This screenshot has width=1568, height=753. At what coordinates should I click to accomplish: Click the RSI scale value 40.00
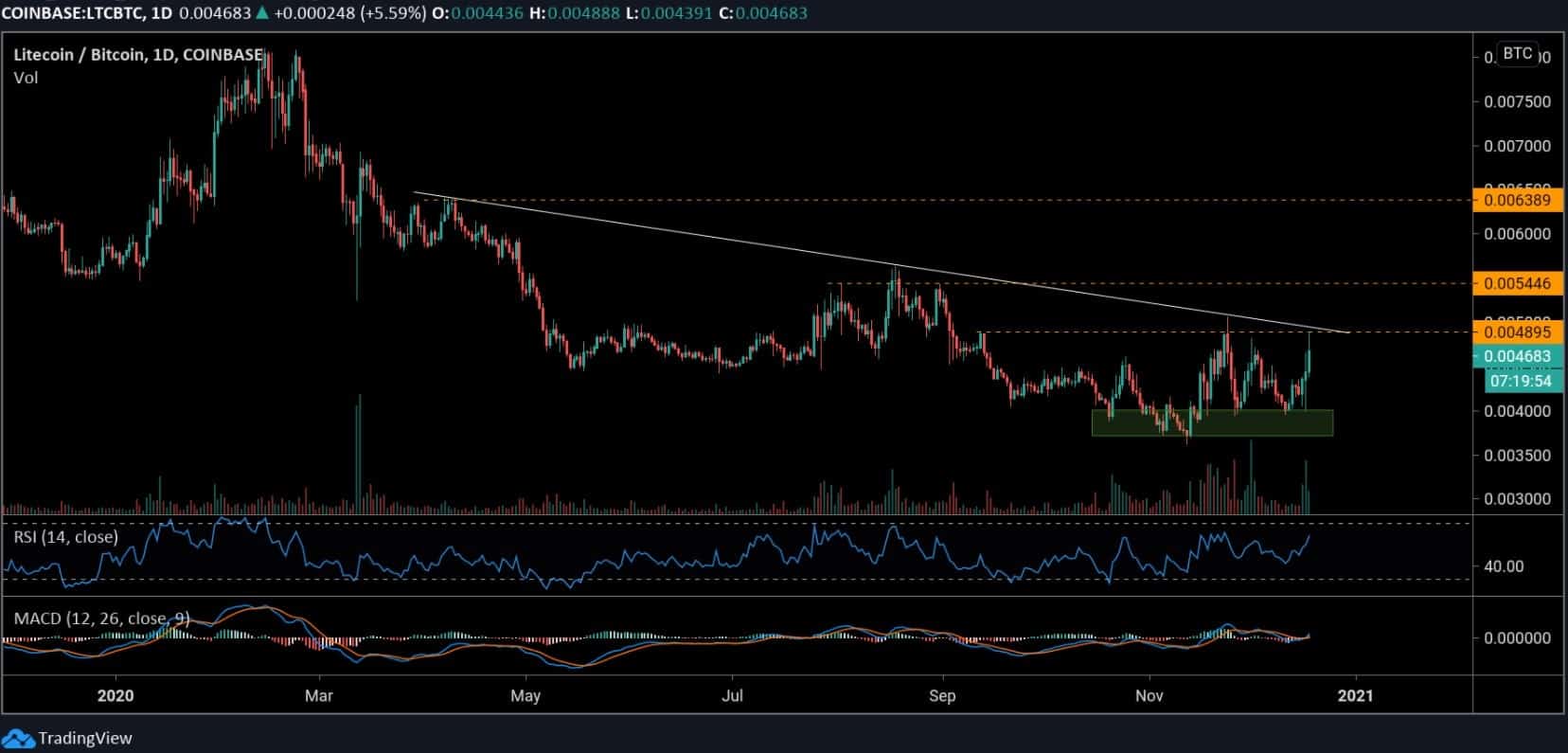pyautogui.click(x=1505, y=566)
